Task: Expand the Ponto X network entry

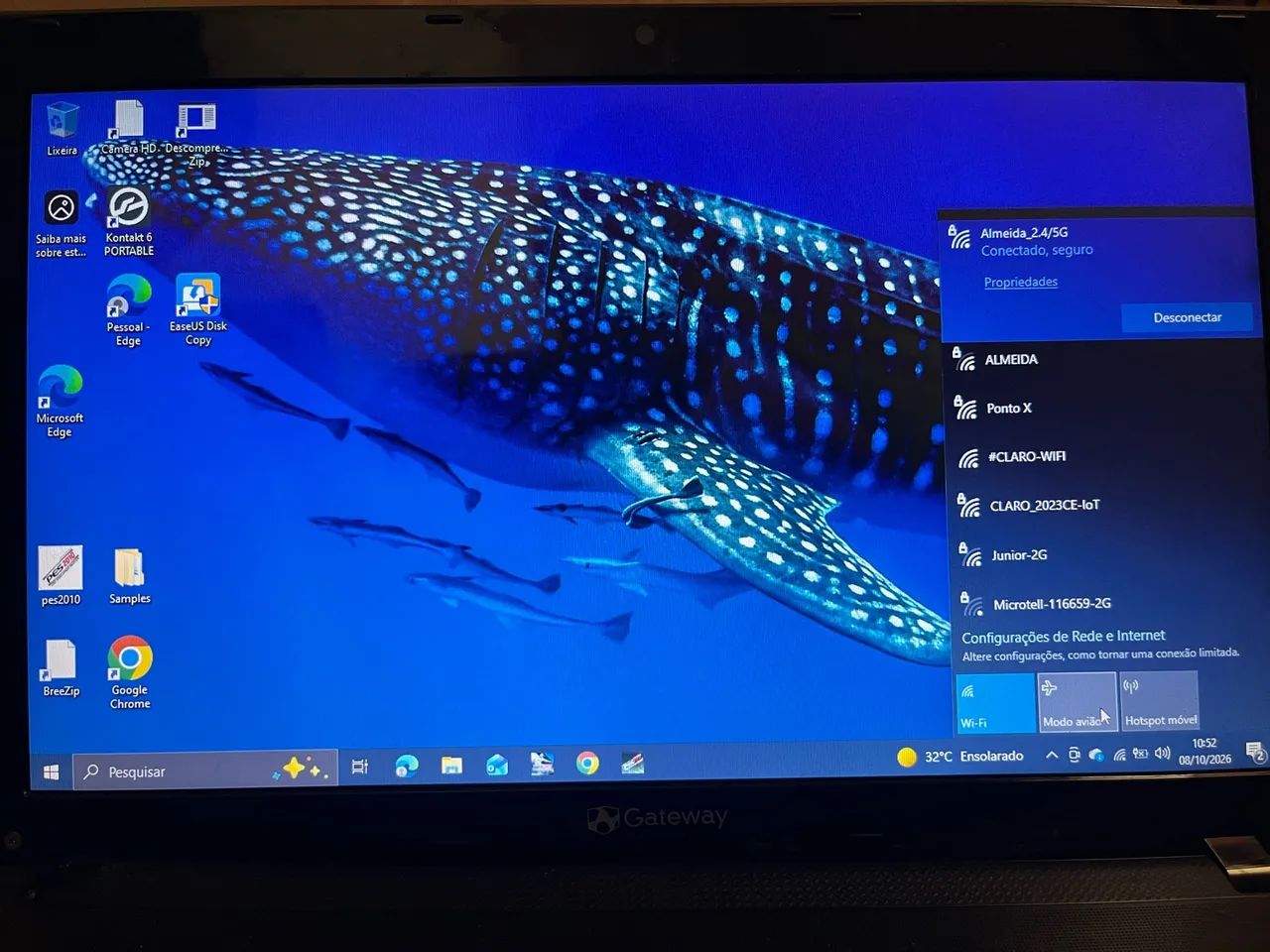Action: 1101,408
